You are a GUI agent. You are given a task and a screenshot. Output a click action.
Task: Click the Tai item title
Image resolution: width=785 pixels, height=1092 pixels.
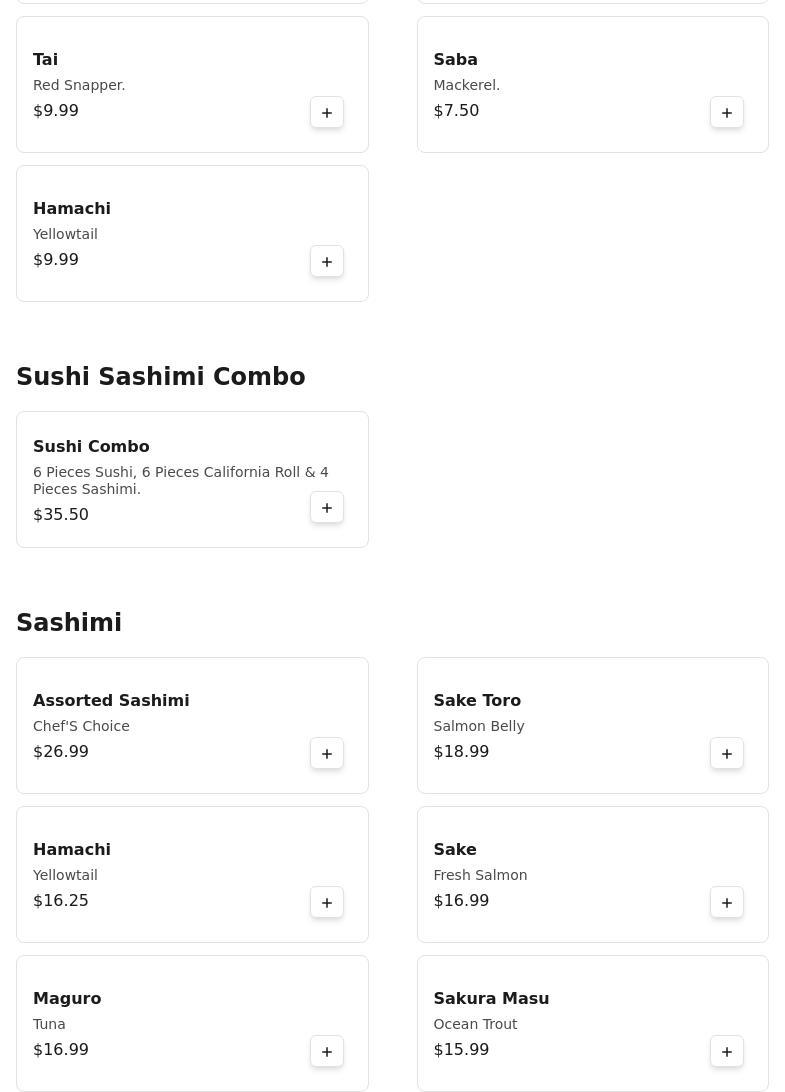(45, 60)
